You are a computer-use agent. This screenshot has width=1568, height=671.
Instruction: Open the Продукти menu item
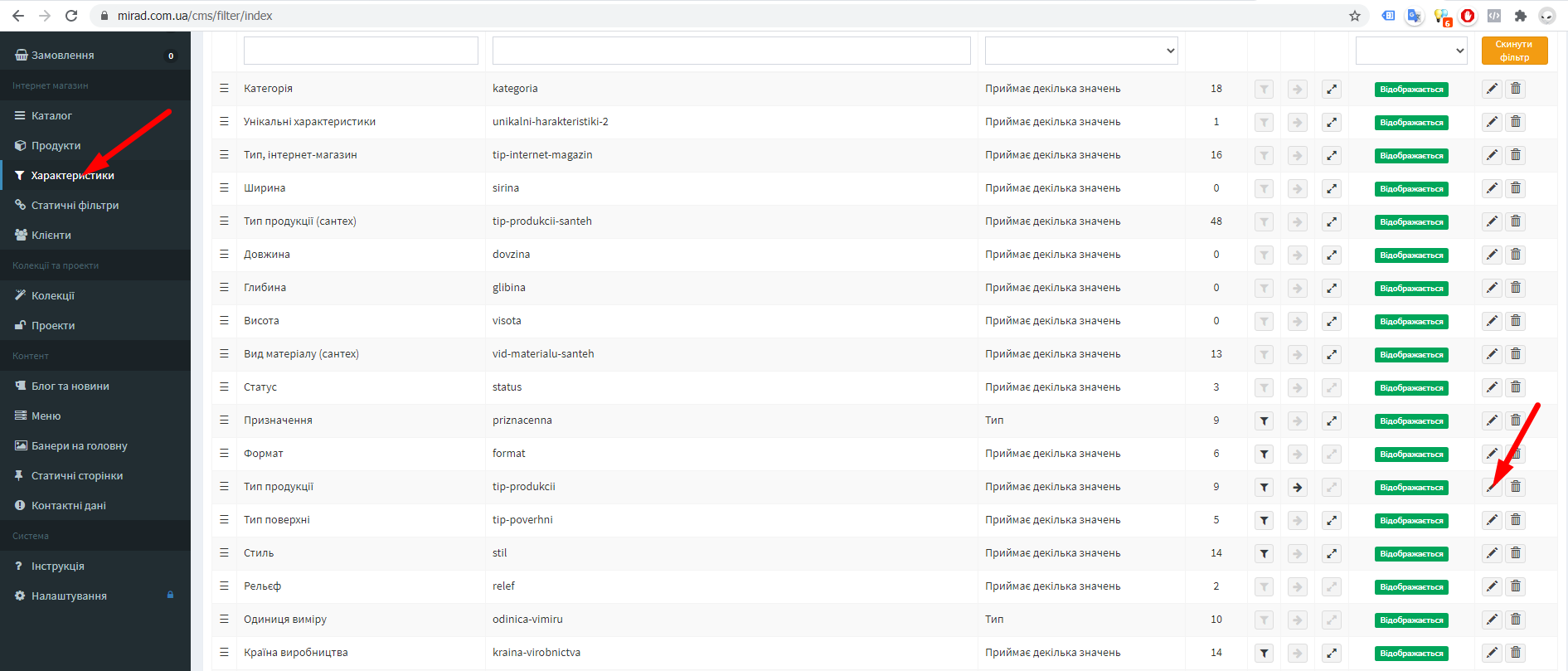[95, 145]
